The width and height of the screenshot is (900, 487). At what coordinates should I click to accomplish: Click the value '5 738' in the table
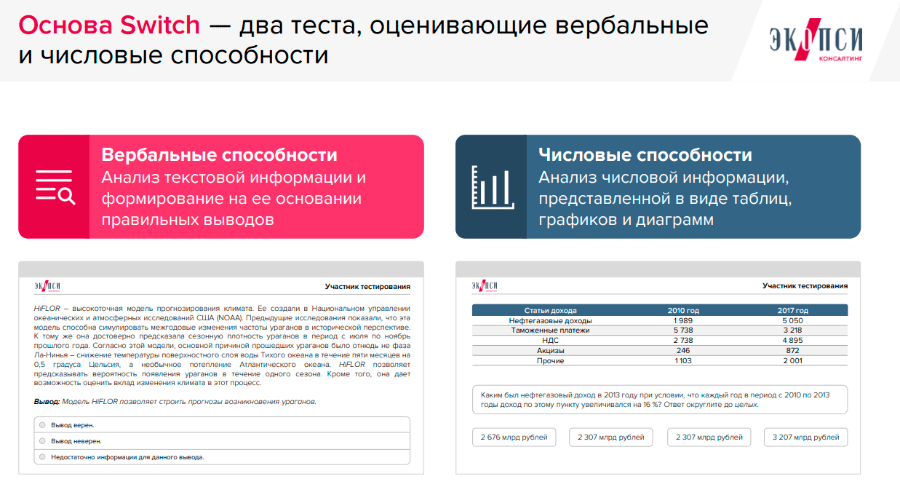pos(683,330)
